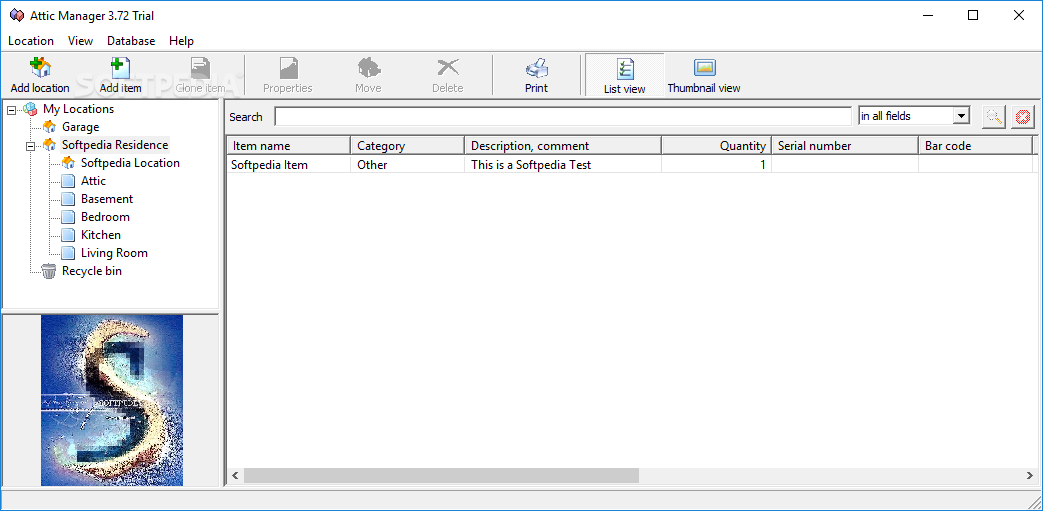Switch to List view

(625, 75)
